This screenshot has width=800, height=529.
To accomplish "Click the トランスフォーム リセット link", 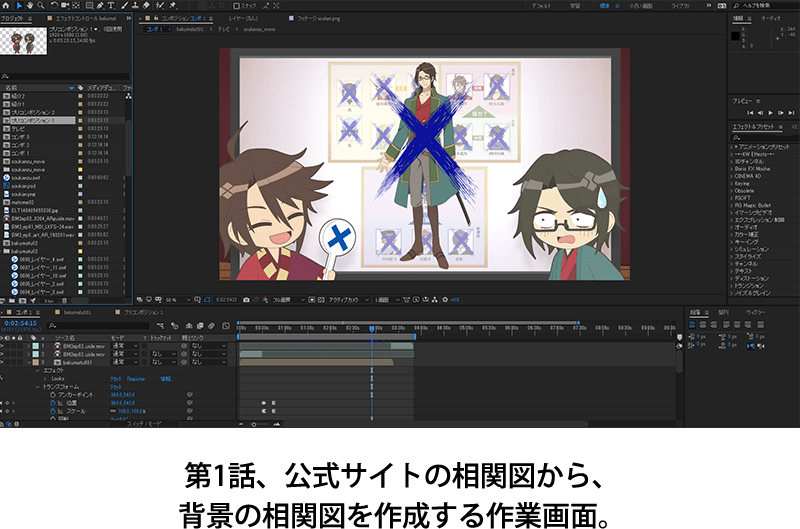I will tap(116, 387).
